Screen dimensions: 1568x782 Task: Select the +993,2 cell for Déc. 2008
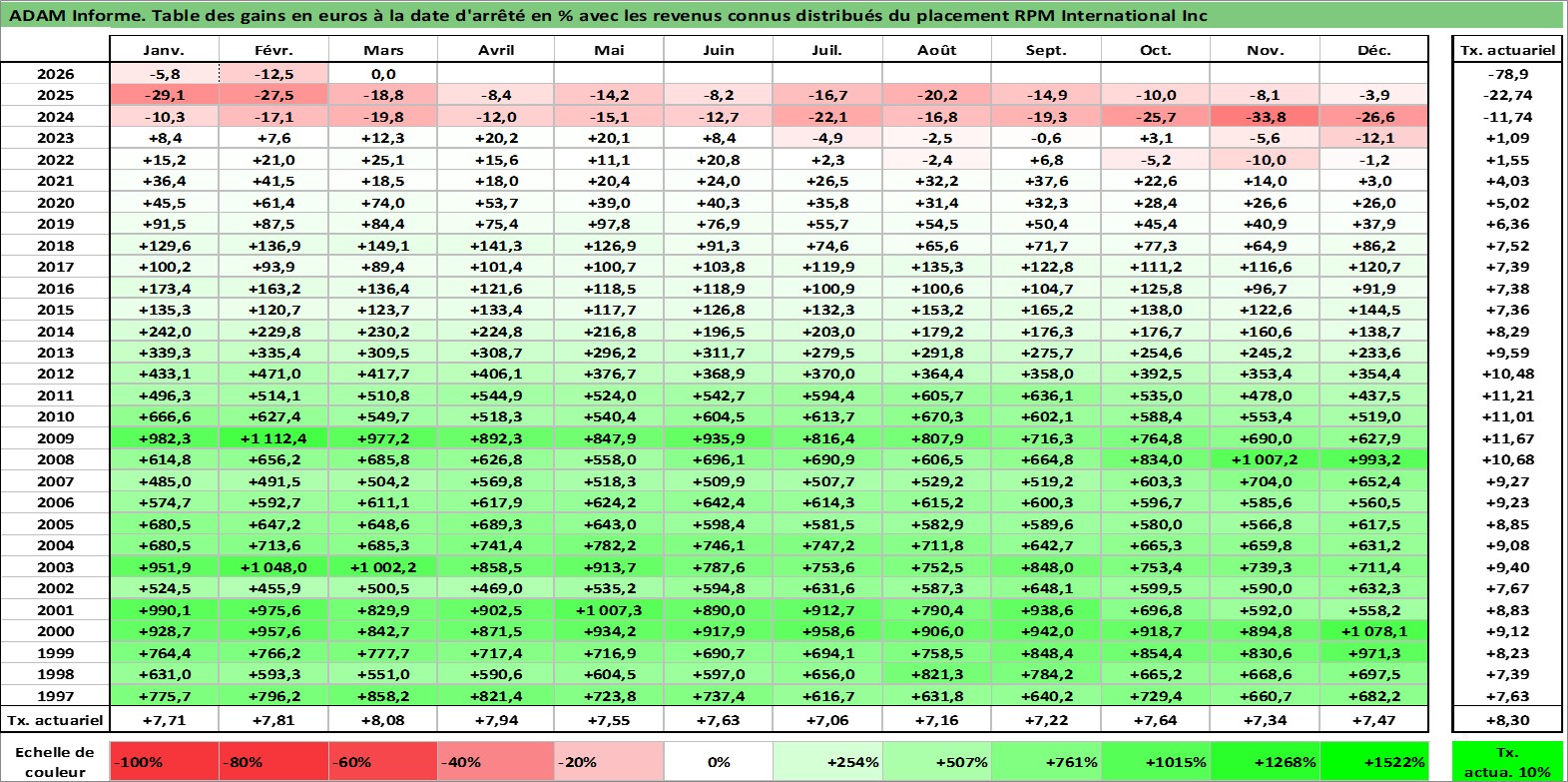(x=1373, y=459)
